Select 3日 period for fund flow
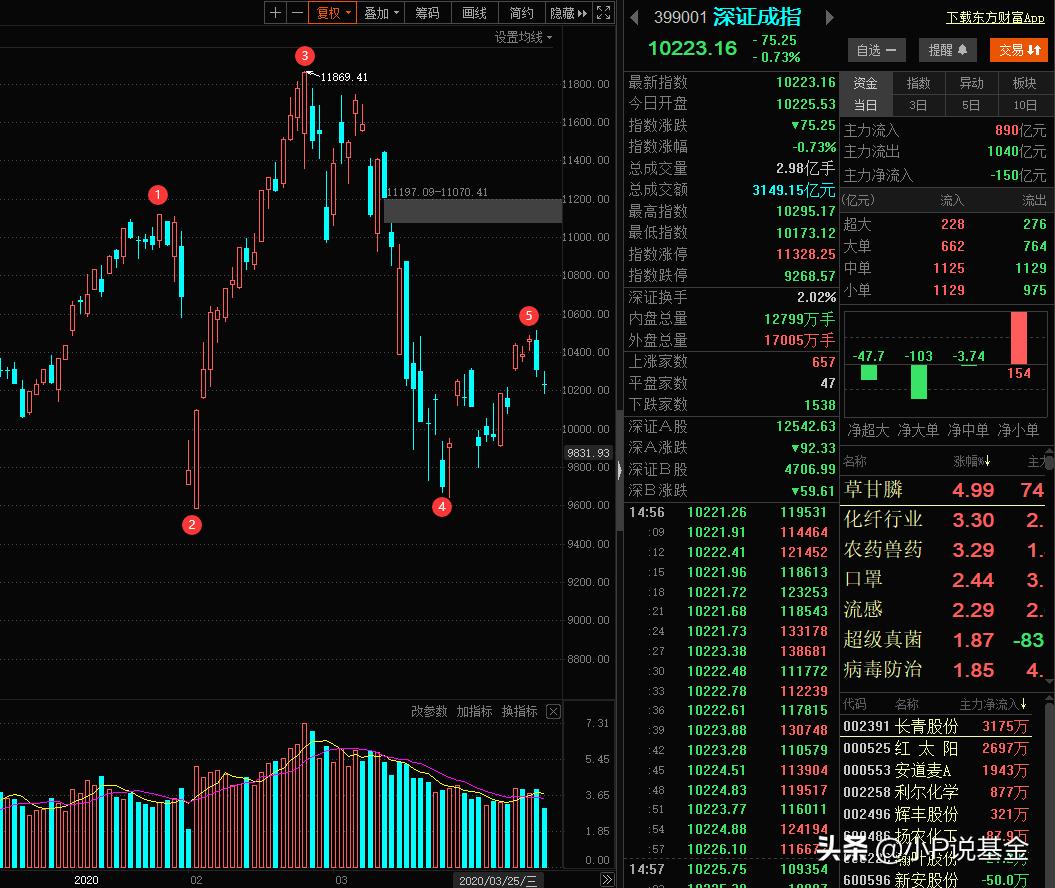Screen dimensions: 1055x888 pos(918,106)
